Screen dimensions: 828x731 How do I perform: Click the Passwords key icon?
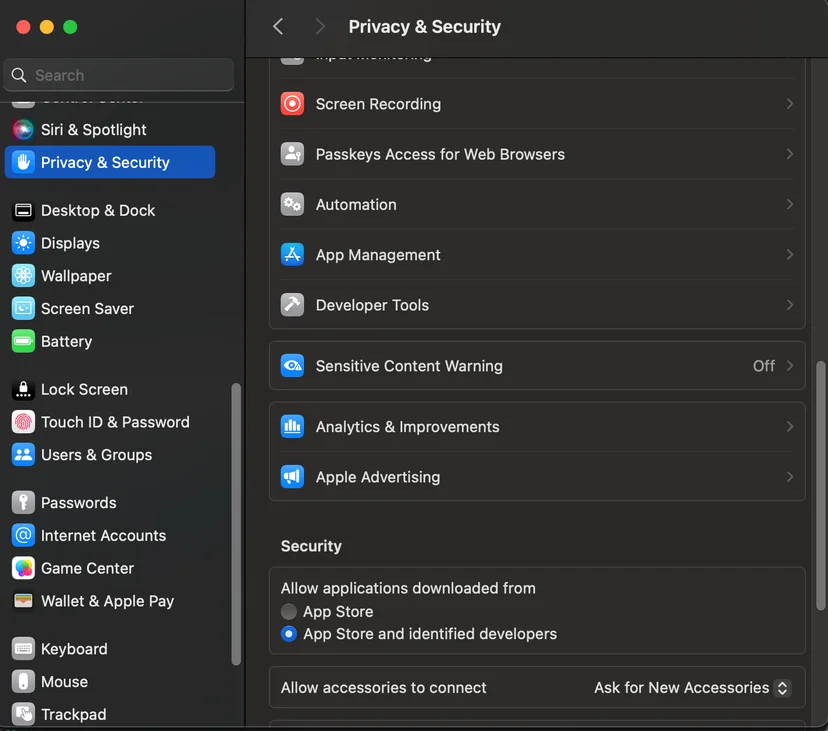point(23,503)
